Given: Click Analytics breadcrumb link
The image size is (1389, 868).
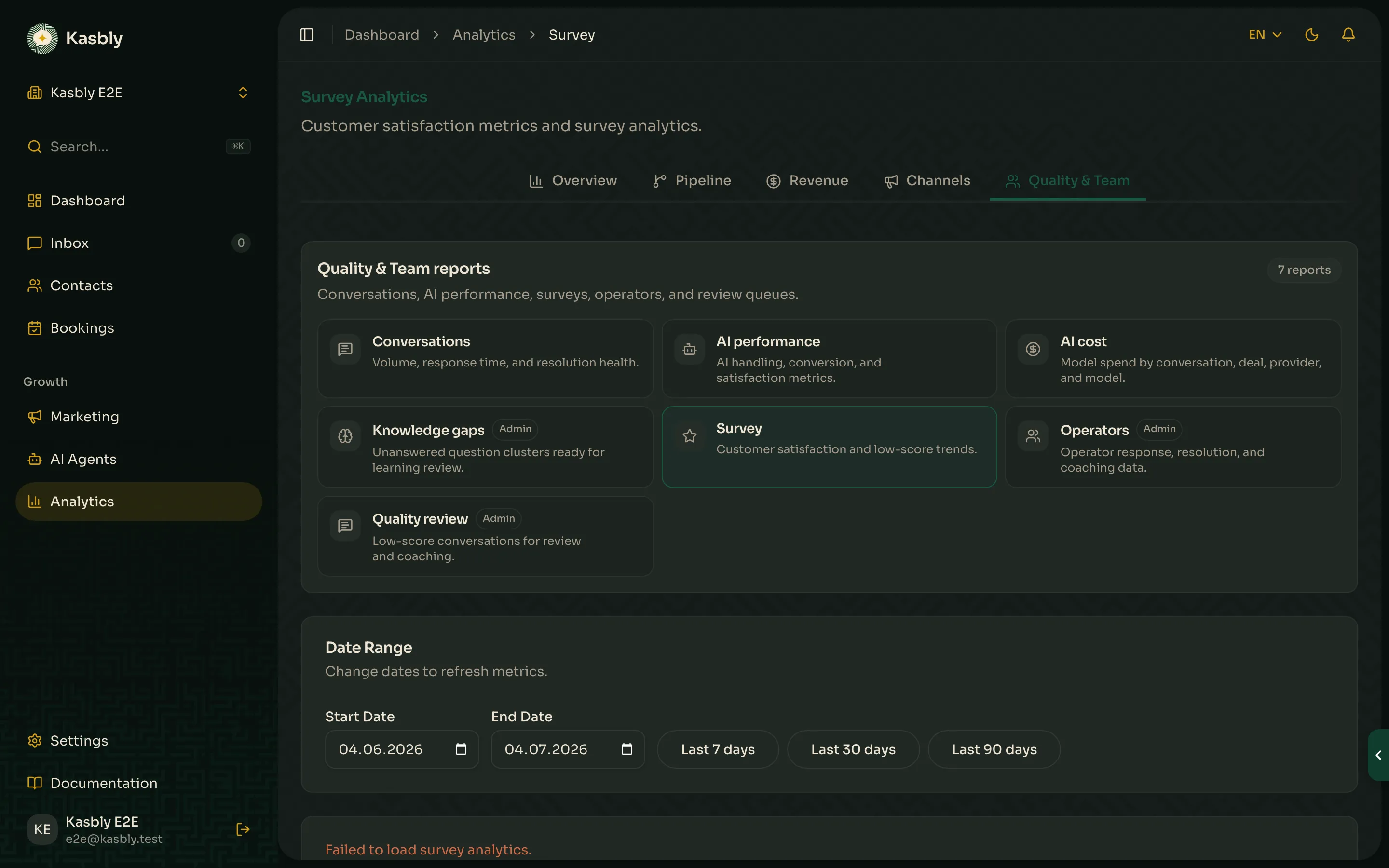Looking at the screenshot, I should click(x=484, y=34).
